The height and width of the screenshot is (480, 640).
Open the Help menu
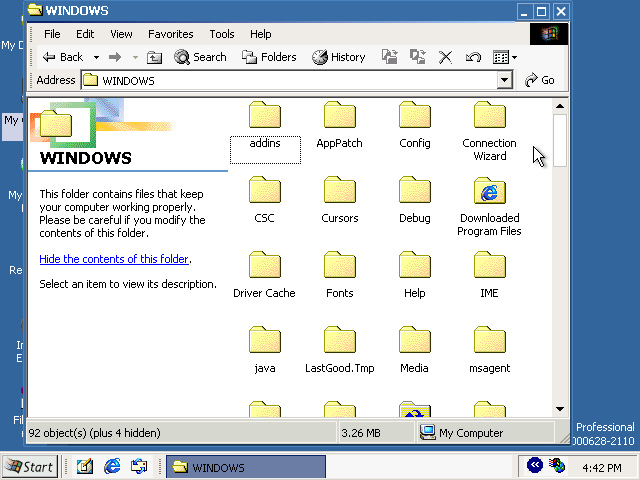click(260, 34)
